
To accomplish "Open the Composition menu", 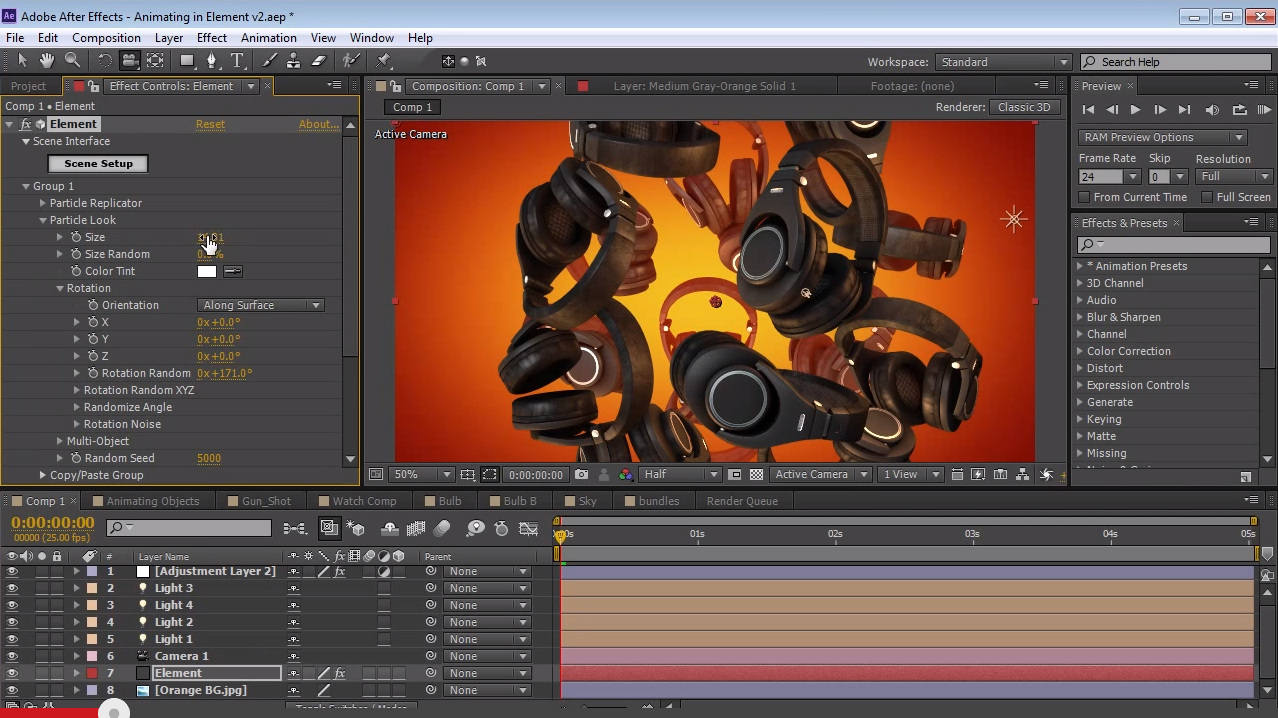I will [106, 37].
